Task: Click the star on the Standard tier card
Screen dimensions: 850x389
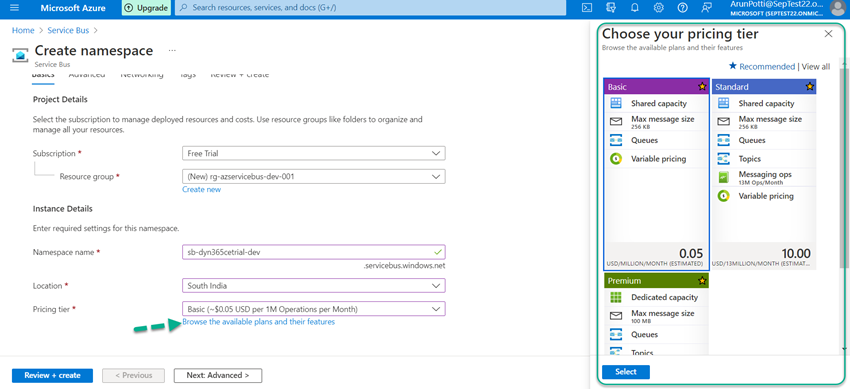Action: (x=810, y=87)
